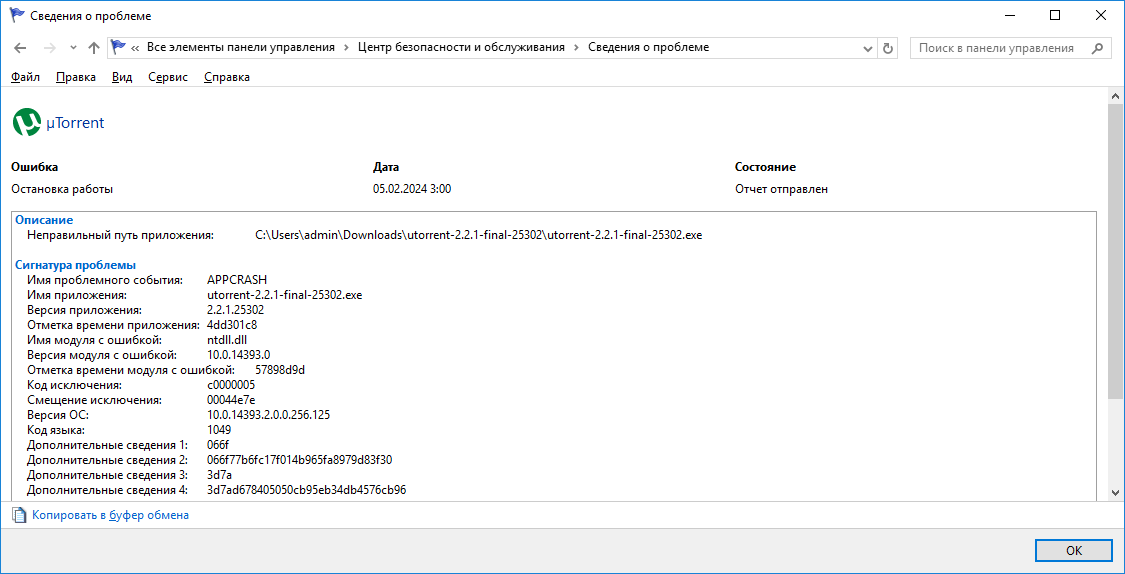Click the timestamp value 4dd301c8
The image size is (1125, 574).
(232, 325)
